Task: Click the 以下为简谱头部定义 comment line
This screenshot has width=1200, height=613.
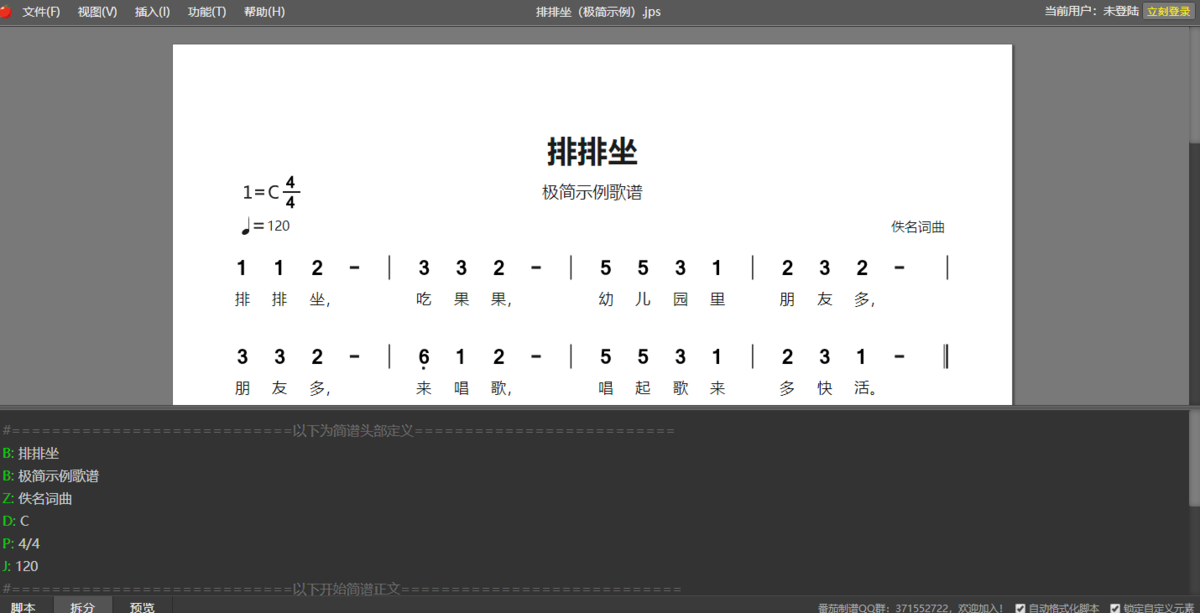Action: (x=339, y=431)
